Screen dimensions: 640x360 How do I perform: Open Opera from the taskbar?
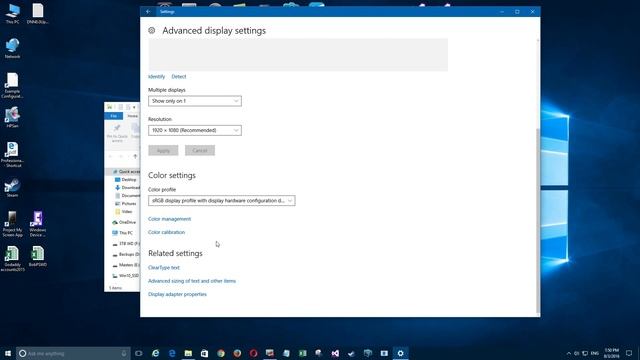(x=253, y=353)
